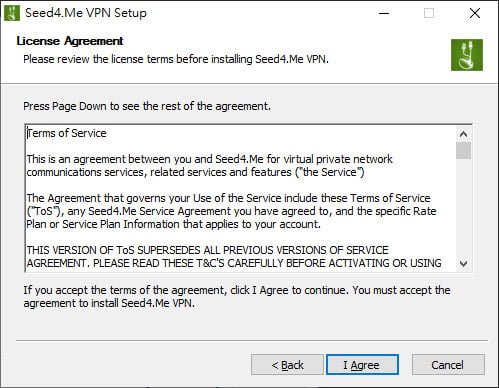Close the setup window with X
The width and height of the screenshot is (499, 388).
tap(475, 13)
